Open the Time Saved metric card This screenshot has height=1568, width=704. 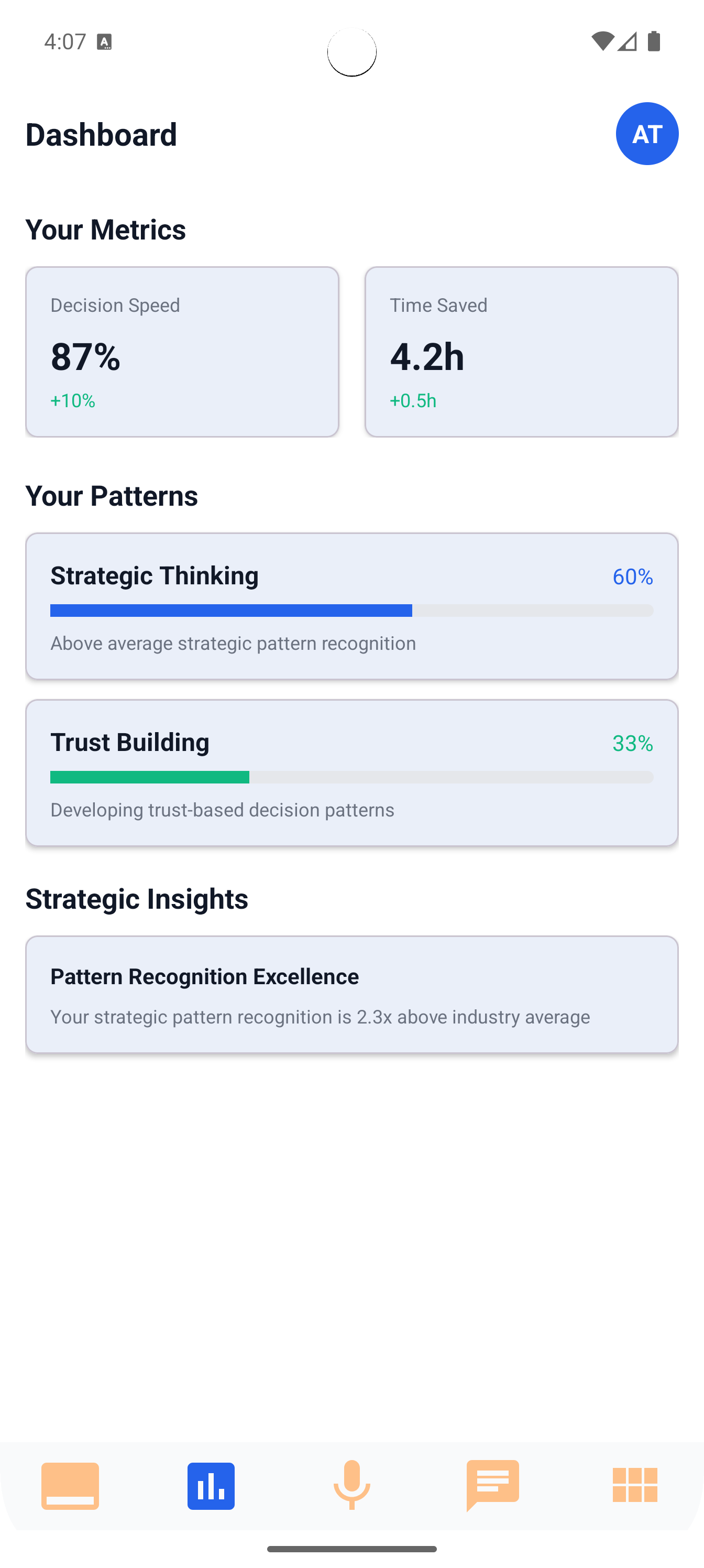tap(522, 351)
